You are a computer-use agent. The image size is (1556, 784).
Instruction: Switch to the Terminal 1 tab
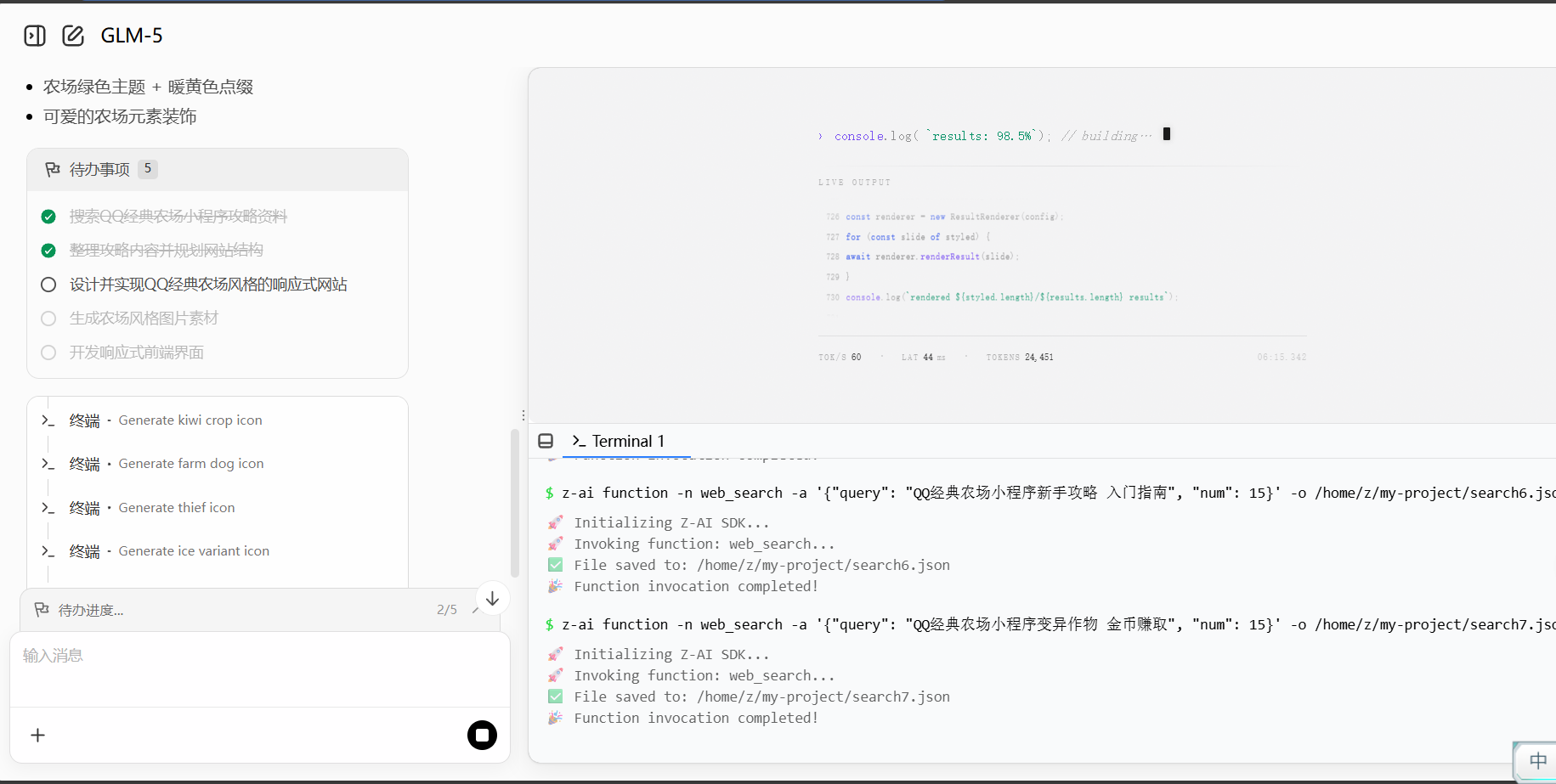(x=619, y=442)
